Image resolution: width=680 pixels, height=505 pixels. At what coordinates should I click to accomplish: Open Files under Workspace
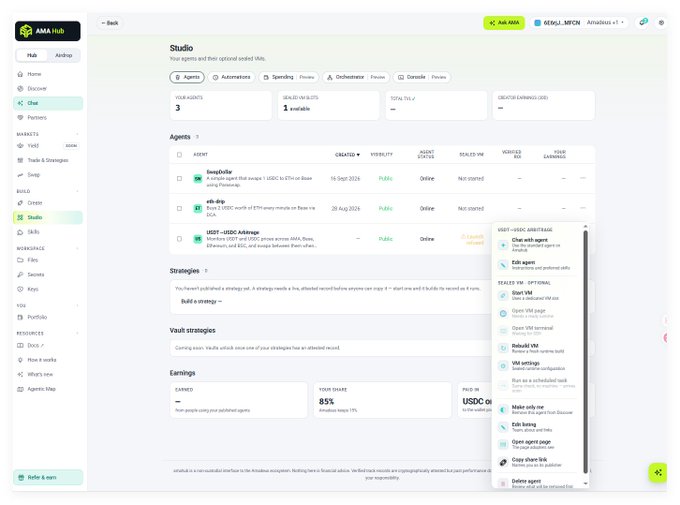[48, 260]
